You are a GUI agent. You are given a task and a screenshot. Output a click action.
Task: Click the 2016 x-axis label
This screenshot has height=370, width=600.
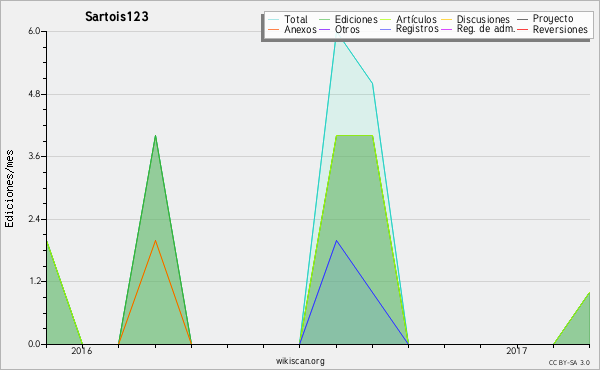coord(82,350)
